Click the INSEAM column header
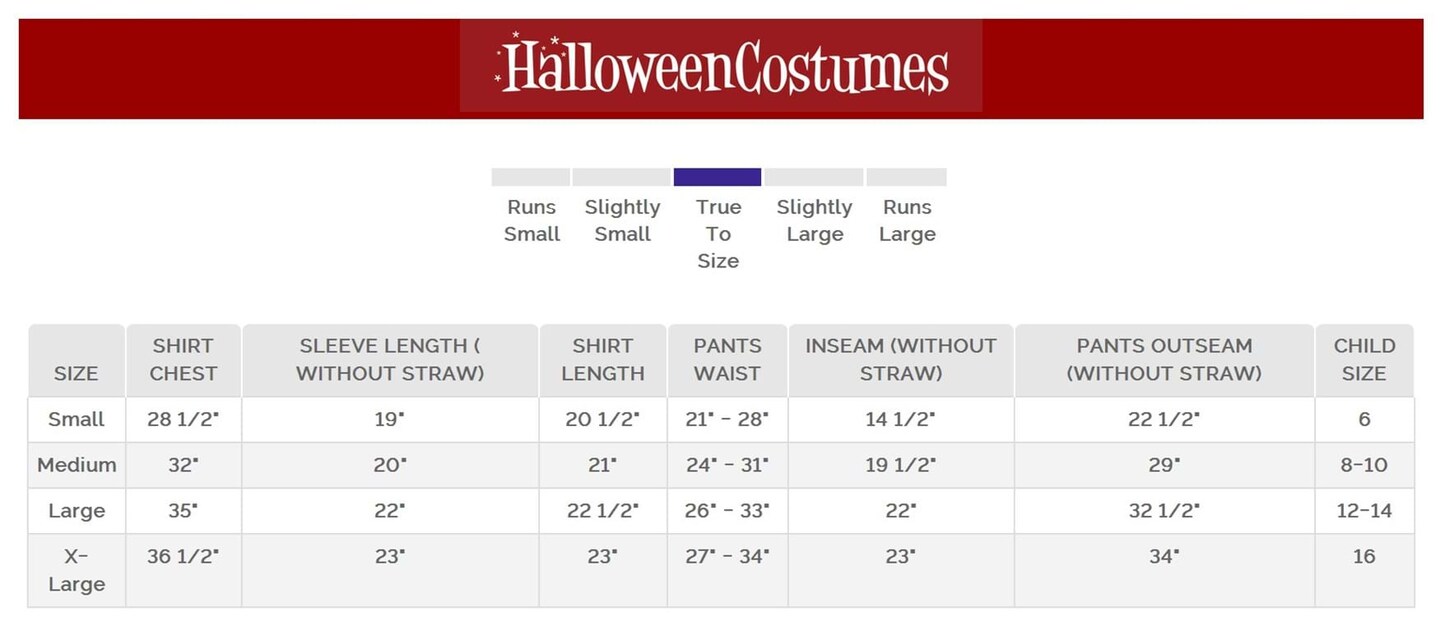Viewport: 1440px width, 635px height. tap(900, 360)
